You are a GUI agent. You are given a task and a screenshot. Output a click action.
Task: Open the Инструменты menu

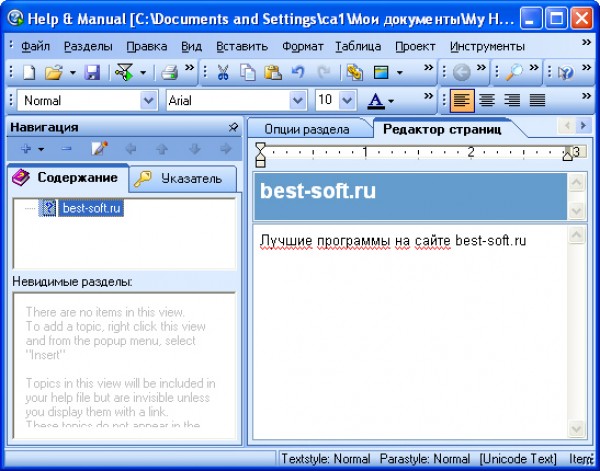click(487, 46)
